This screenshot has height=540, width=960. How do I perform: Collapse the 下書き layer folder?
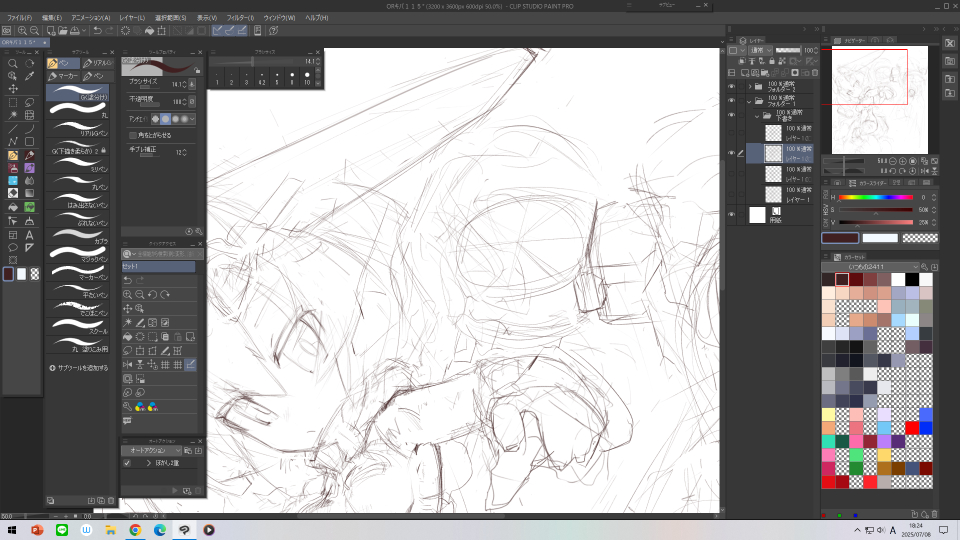coord(757,115)
